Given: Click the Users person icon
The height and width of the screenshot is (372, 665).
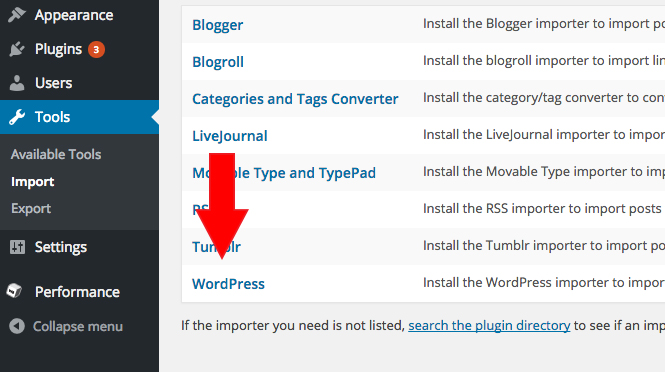Looking at the screenshot, I should pos(17,83).
